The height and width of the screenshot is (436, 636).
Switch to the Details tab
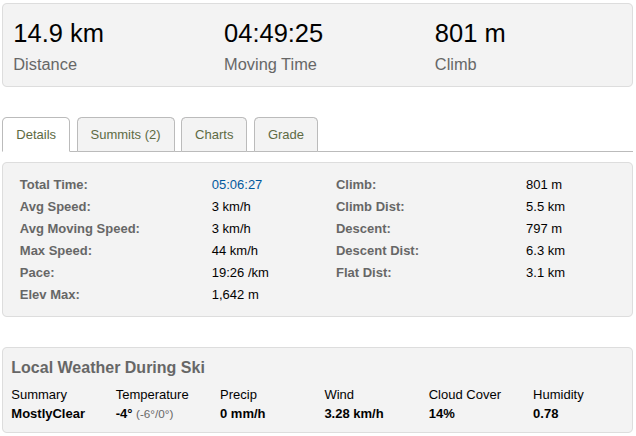(36, 135)
